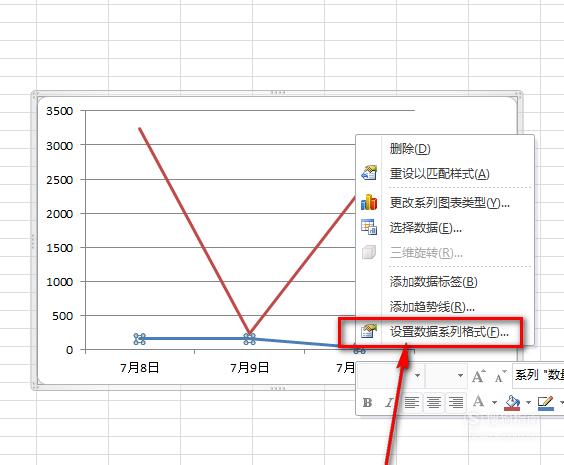Screen dimensions: 564x465
Task: Click the 3500 axis value
Action: (x=60, y=111)
